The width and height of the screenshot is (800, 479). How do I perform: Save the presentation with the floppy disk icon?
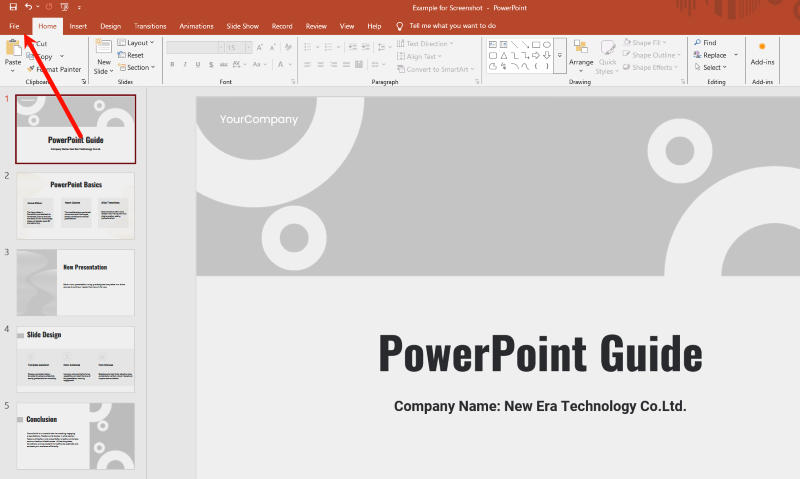click(x=13, y=7)
